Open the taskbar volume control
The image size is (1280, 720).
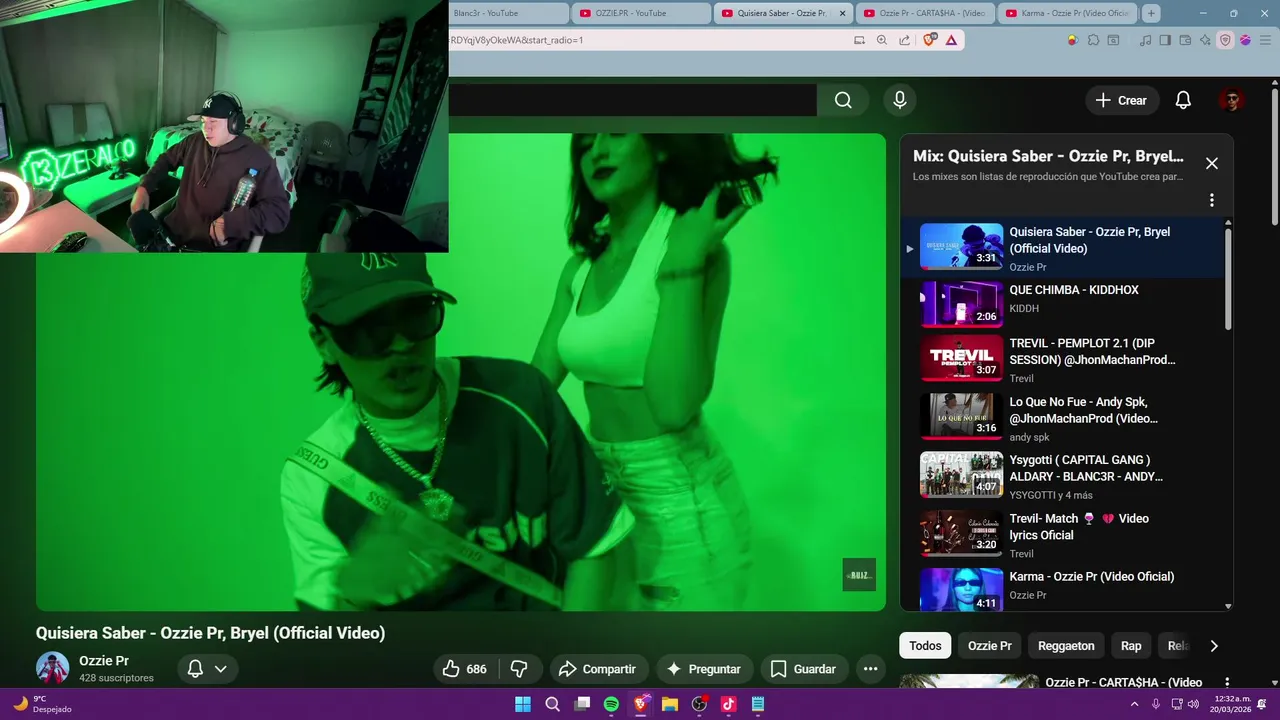point(1193,704)
